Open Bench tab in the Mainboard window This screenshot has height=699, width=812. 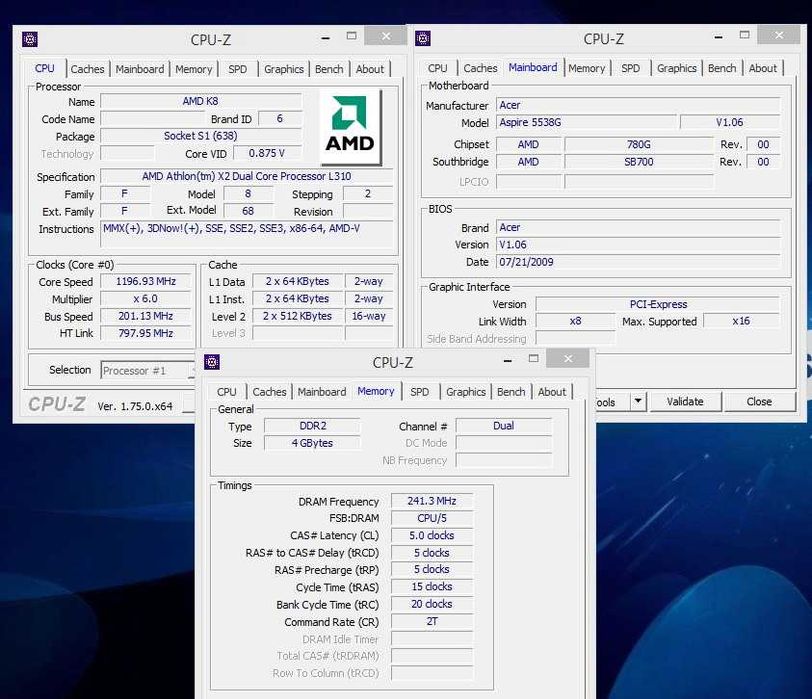click(722, 68)
